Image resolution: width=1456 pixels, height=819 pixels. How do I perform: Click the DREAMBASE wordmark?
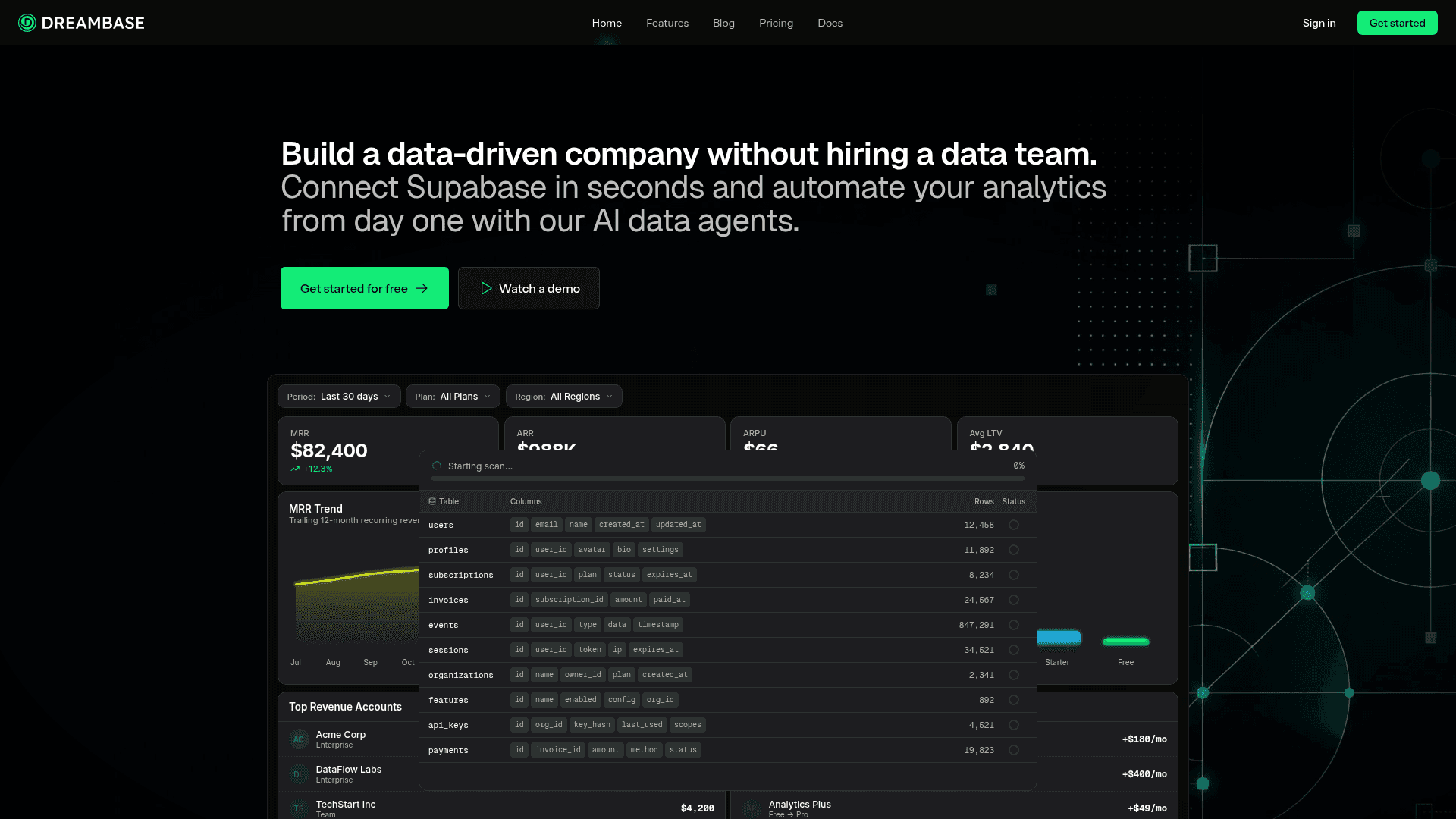click(93, 23)
